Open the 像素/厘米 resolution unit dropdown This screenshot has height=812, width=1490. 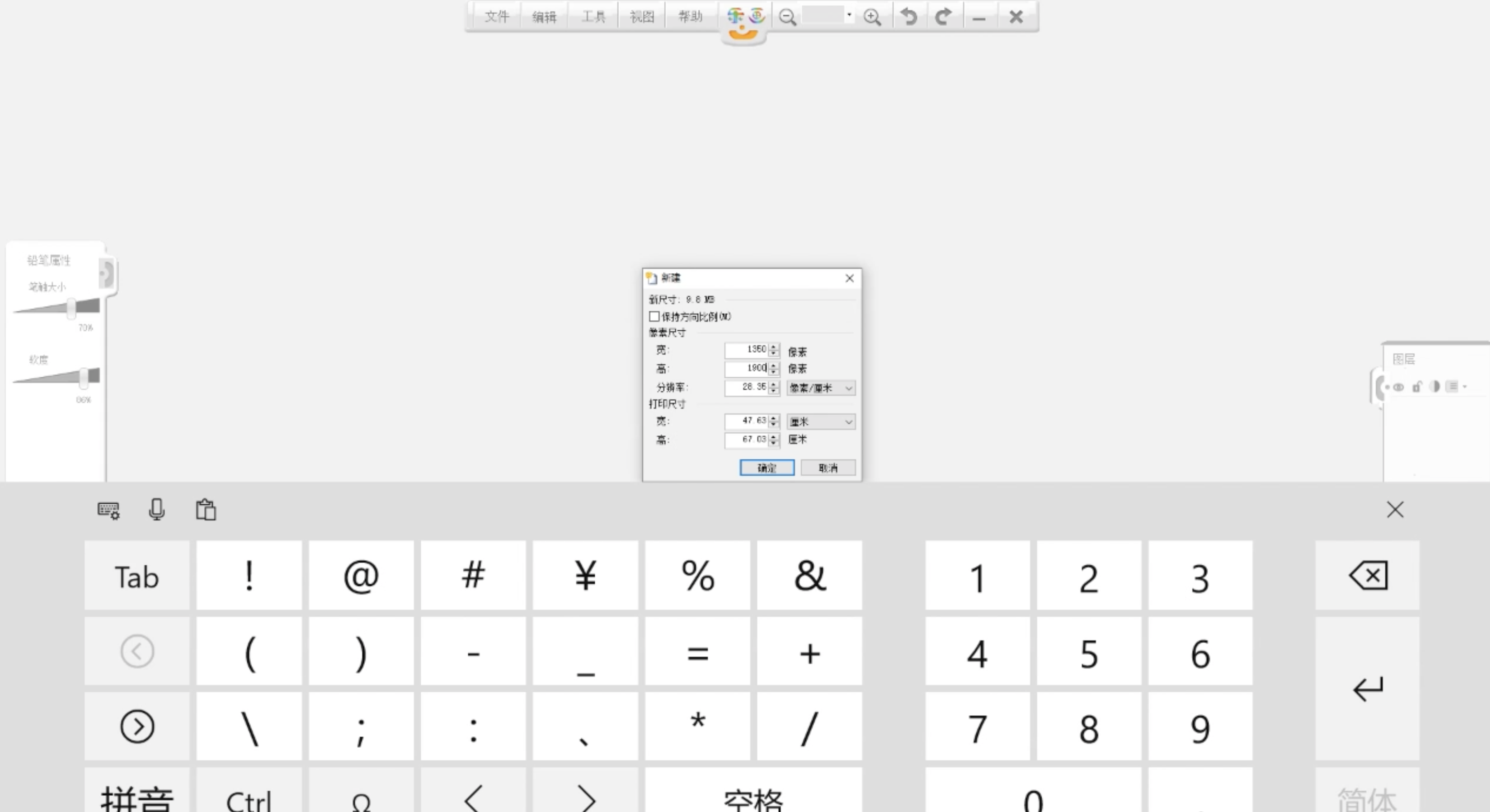(821, 388)
